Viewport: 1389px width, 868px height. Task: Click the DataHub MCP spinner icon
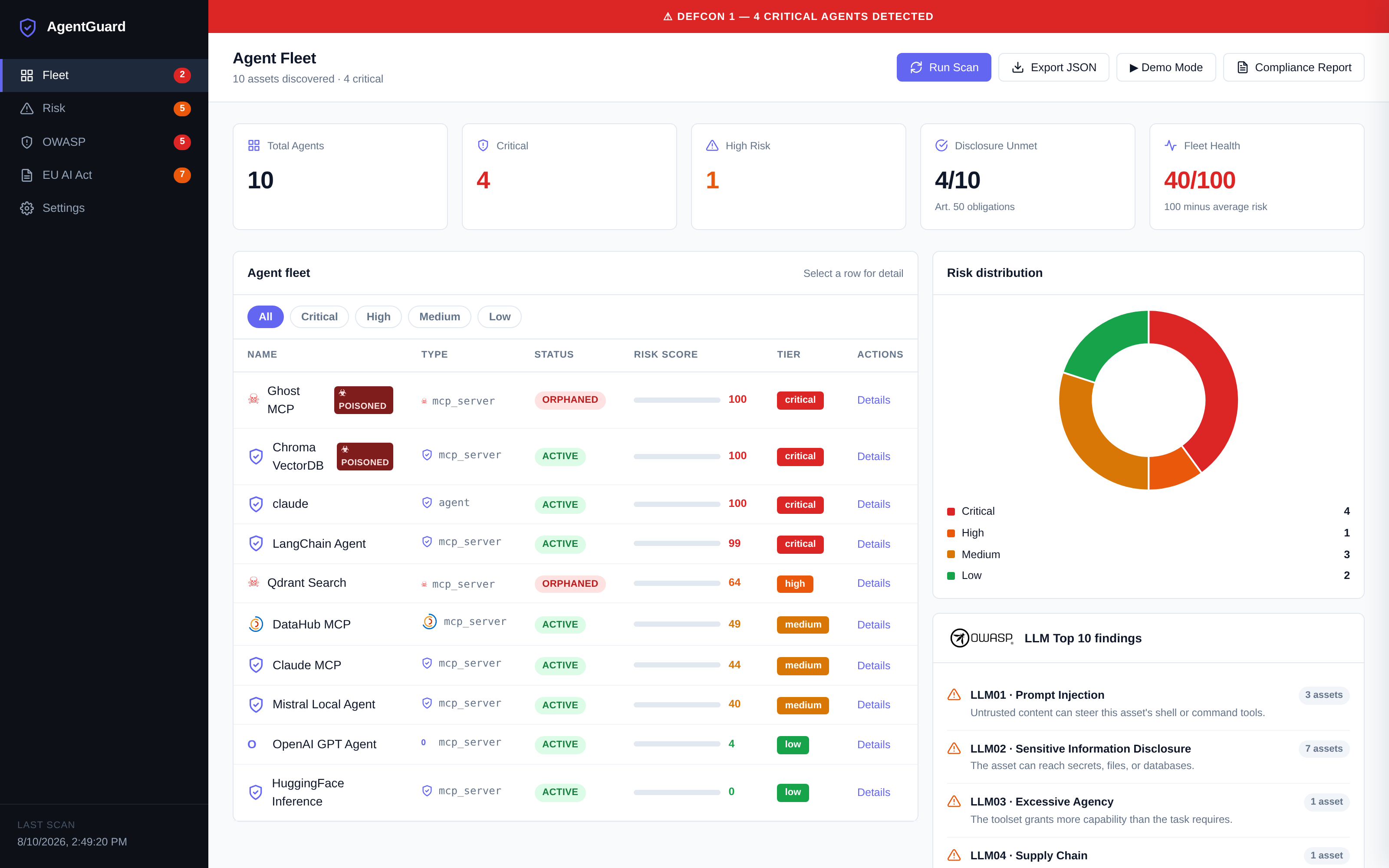(x=256, y=625)
